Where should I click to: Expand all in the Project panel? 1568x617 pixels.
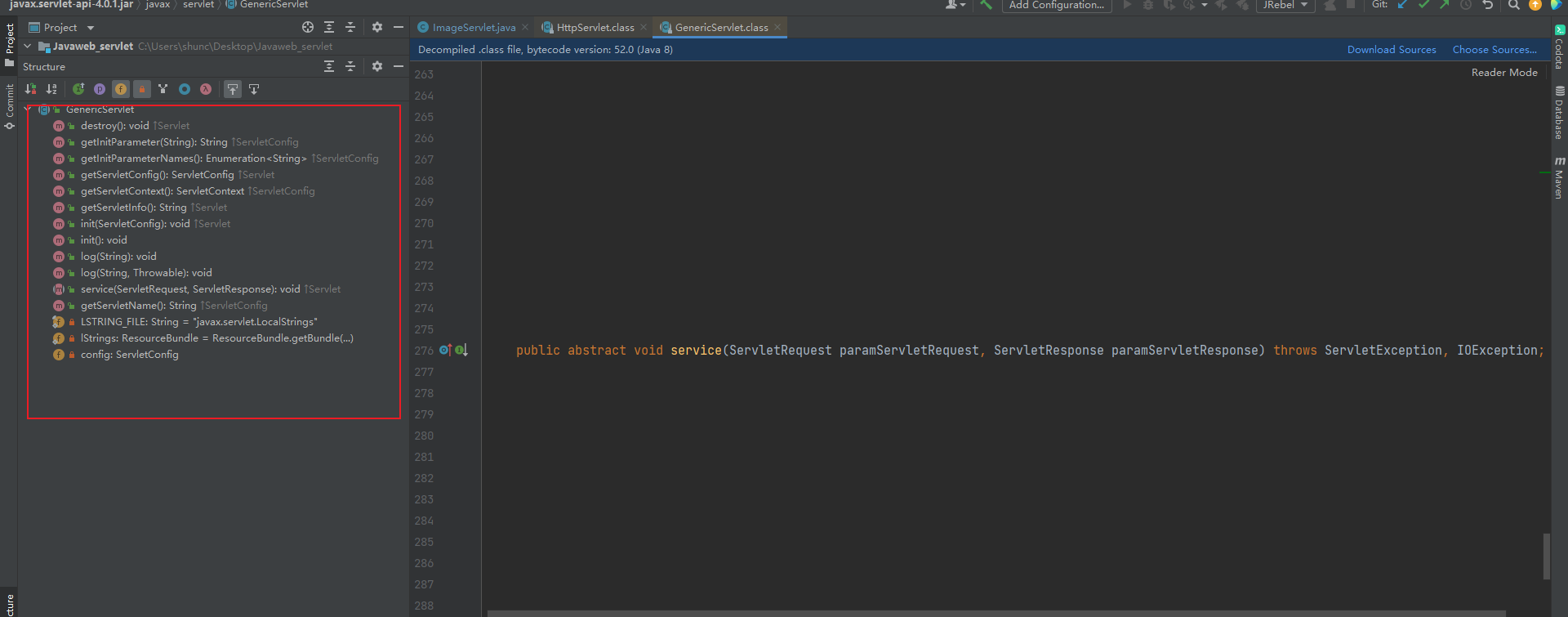[x=329, y=27]
